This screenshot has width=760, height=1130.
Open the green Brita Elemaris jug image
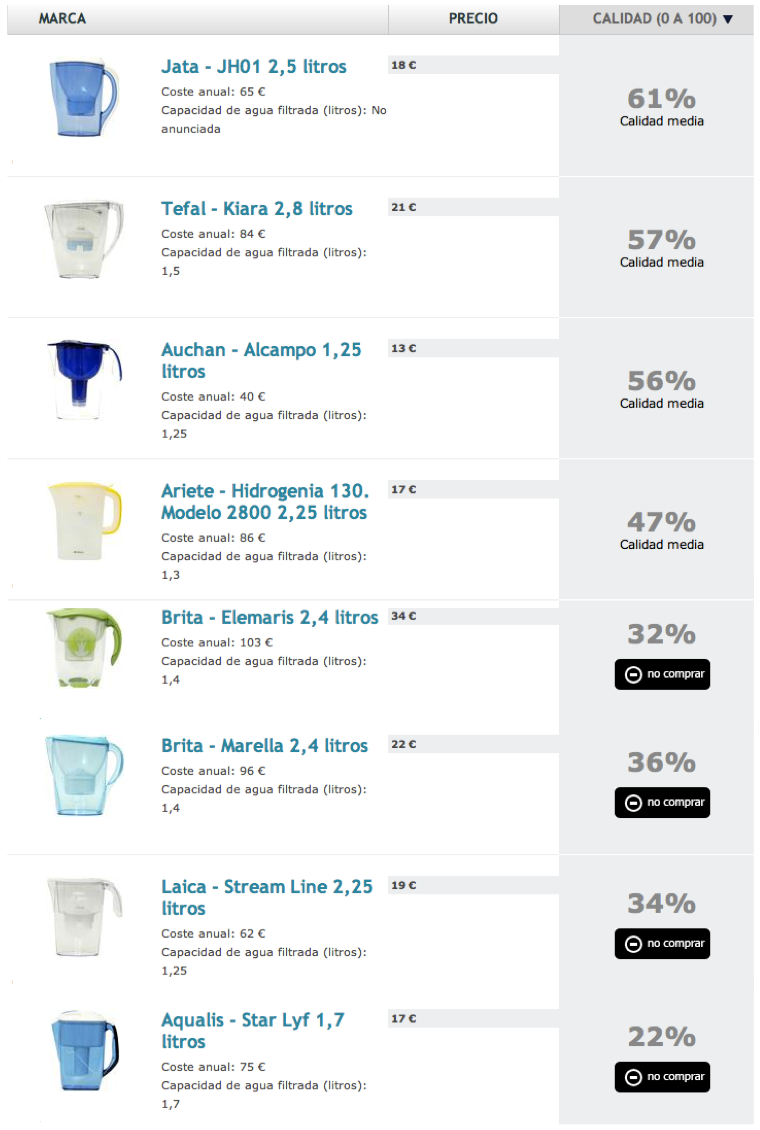(x=84, y=648)
